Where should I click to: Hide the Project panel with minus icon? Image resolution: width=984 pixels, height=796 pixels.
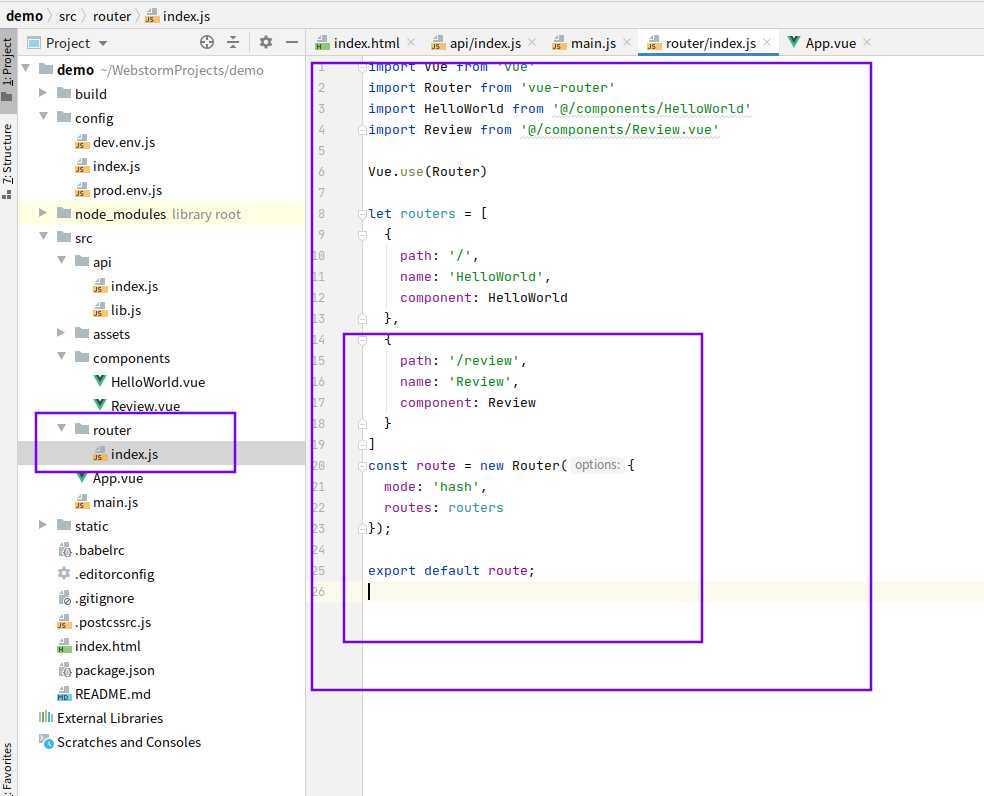pos(292,42)
